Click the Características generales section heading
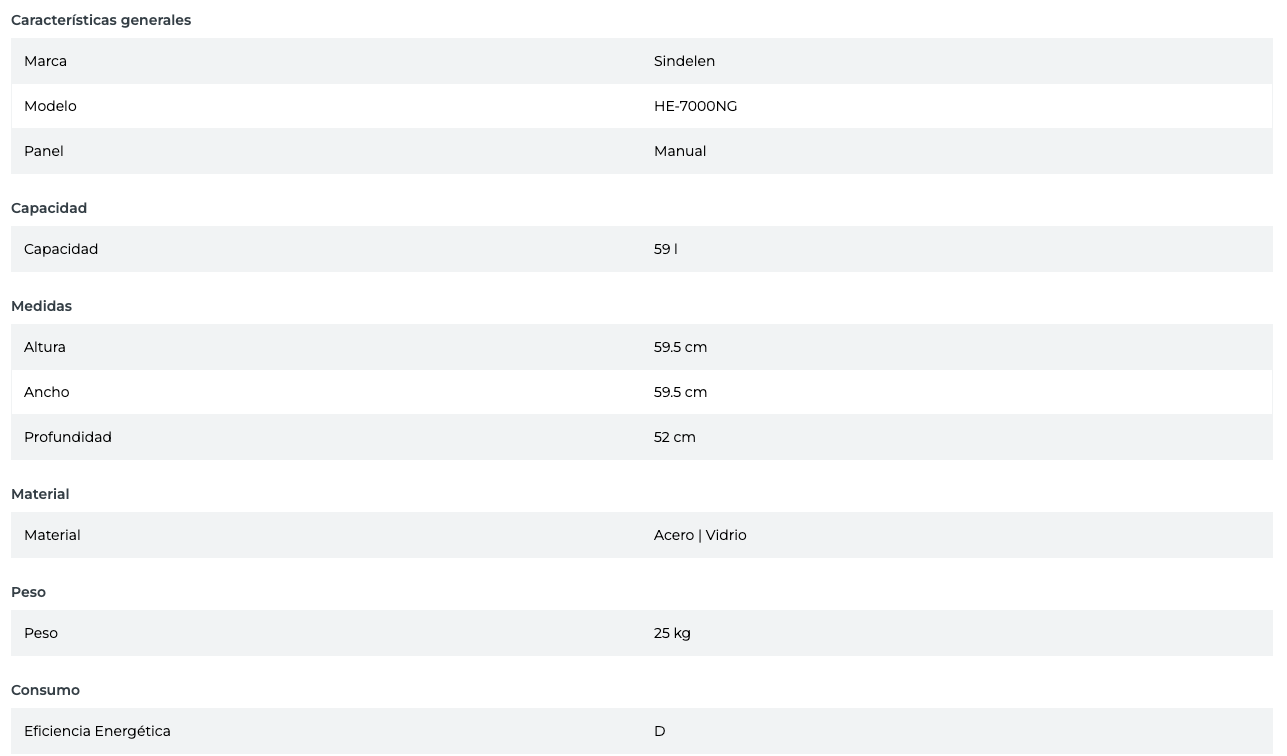Screen dimensions: 1287x756 click(101, 20)
